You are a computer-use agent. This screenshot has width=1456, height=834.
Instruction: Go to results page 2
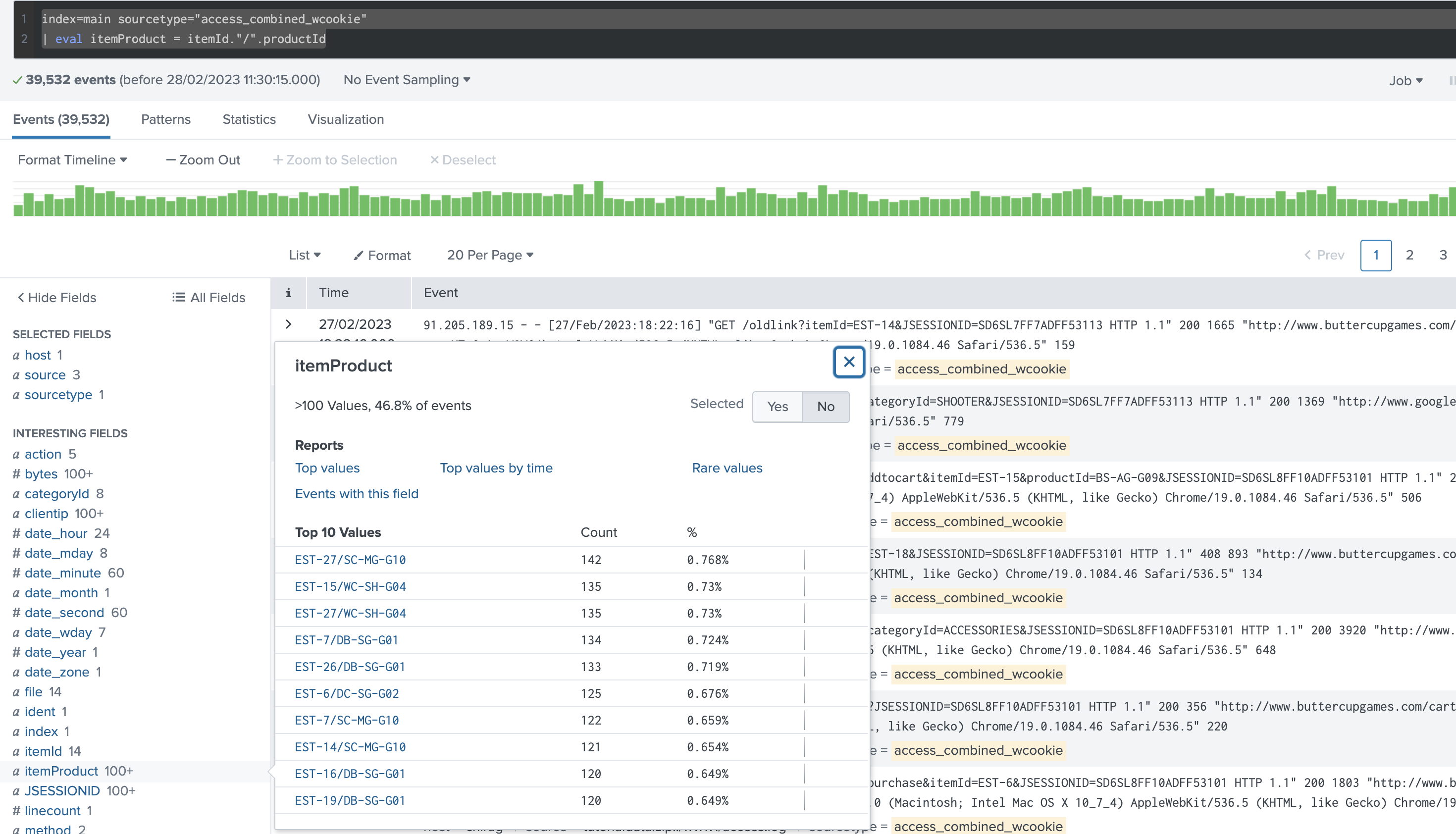point(1410,256)
